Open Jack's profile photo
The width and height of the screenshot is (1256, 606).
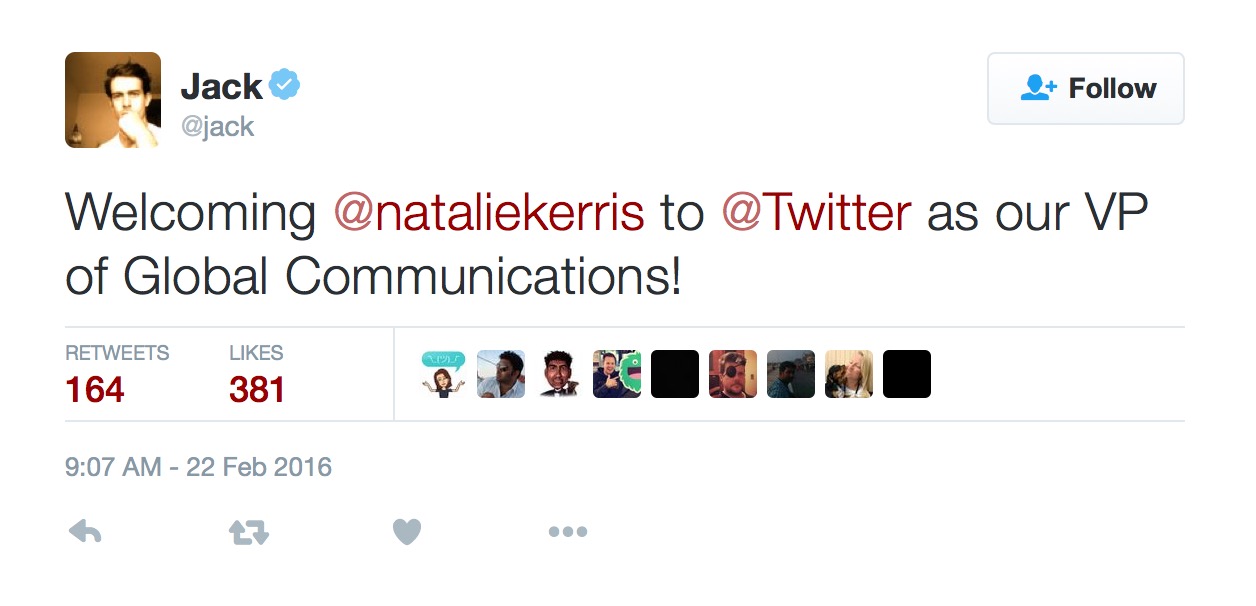113,100
